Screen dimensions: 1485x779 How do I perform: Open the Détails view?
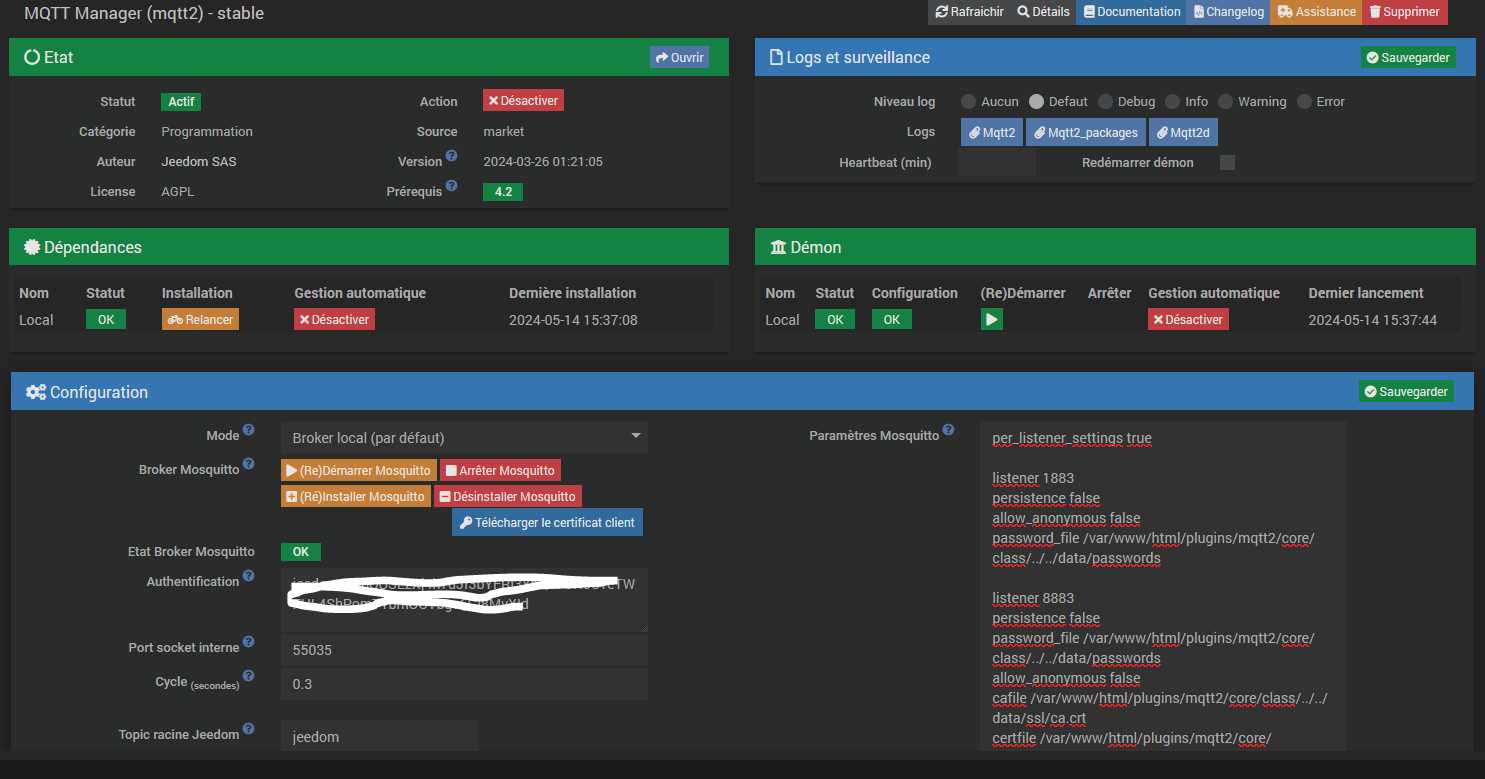(1043, 12)
